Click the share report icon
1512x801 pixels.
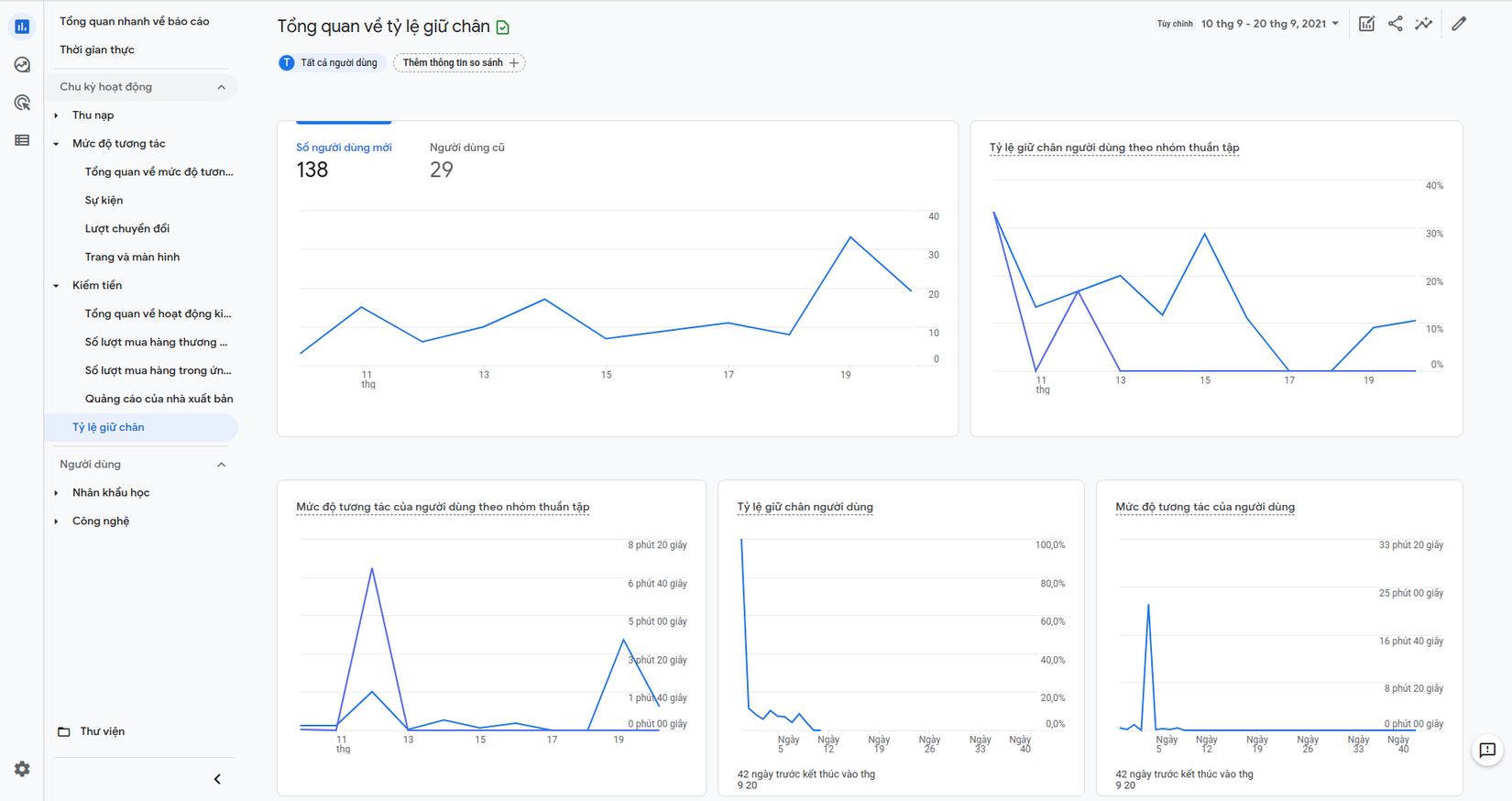[x=1395, y=24]
